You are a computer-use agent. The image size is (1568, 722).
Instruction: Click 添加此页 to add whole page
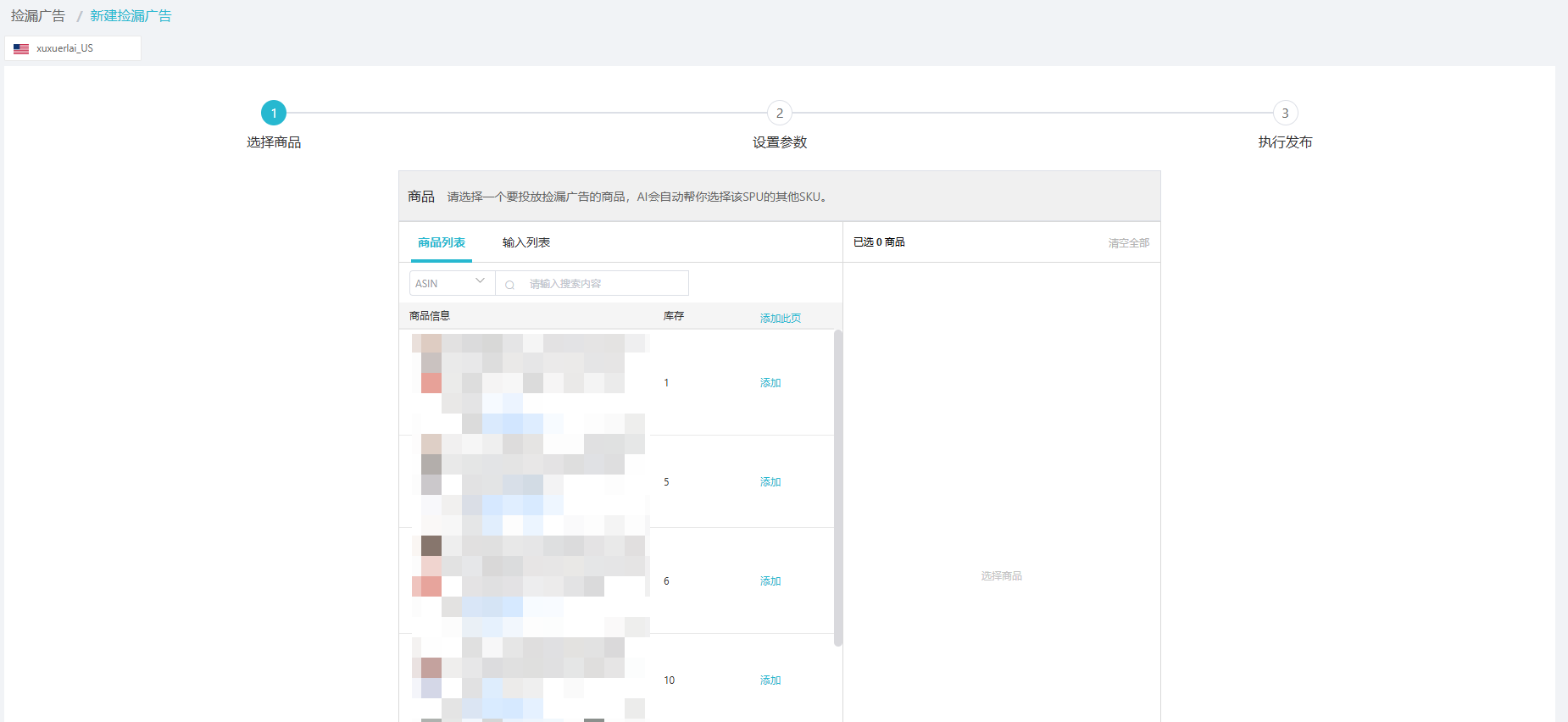click(780, 318)
